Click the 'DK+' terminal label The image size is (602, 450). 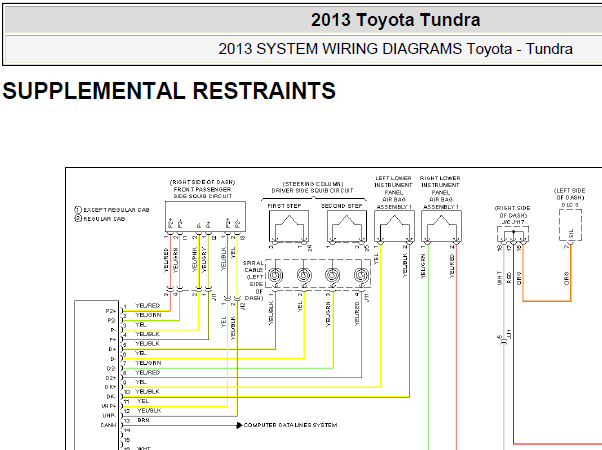(110, 387)
